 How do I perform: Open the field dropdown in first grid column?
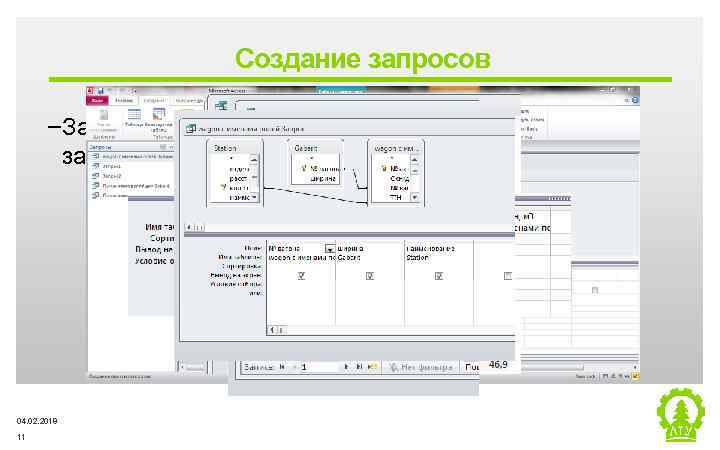[x=330, y=249]
